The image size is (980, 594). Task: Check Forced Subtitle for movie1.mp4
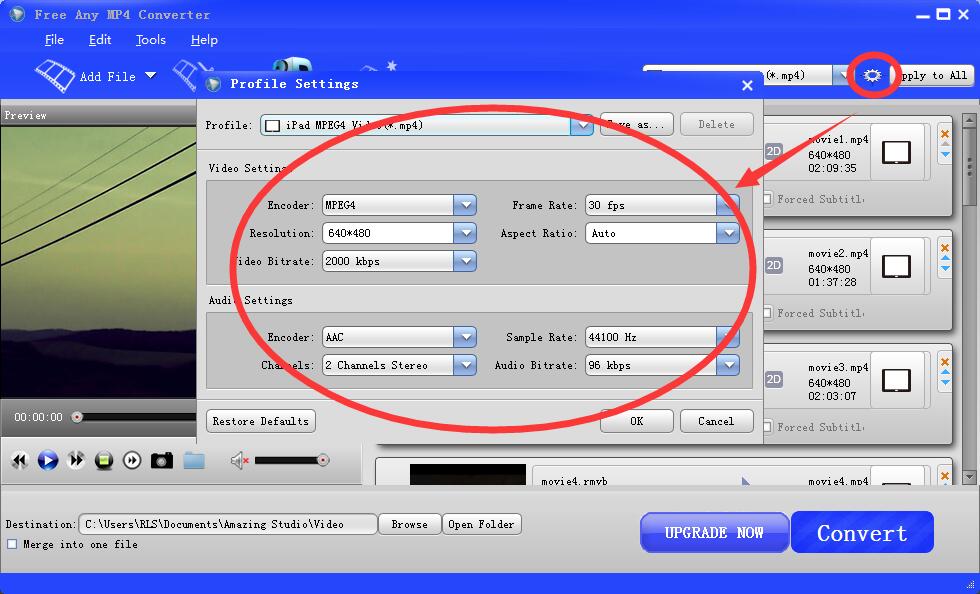tap(767, 199)
